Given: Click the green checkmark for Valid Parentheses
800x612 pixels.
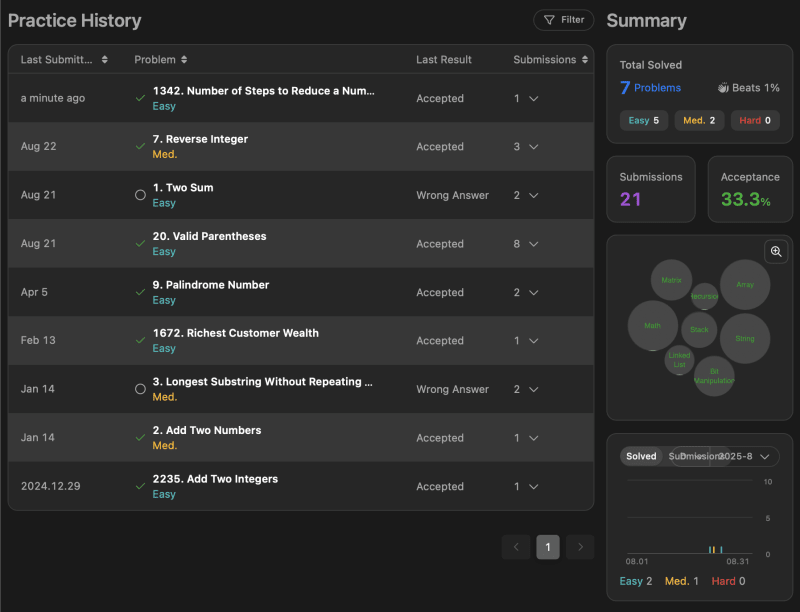Looking at the screenshot, I should tap(140, 244).
